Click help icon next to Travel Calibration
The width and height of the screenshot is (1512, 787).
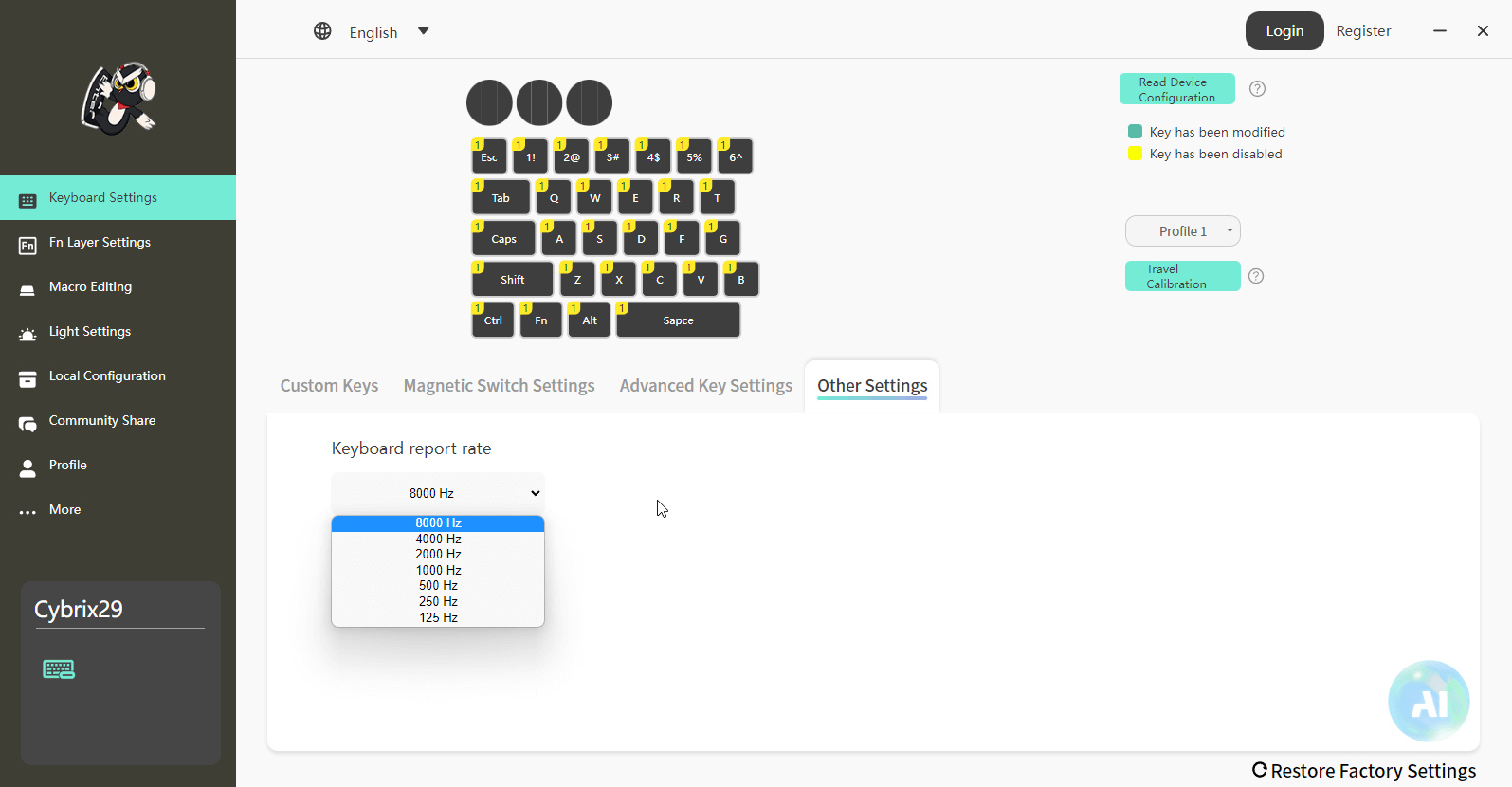pos(1256,276)
